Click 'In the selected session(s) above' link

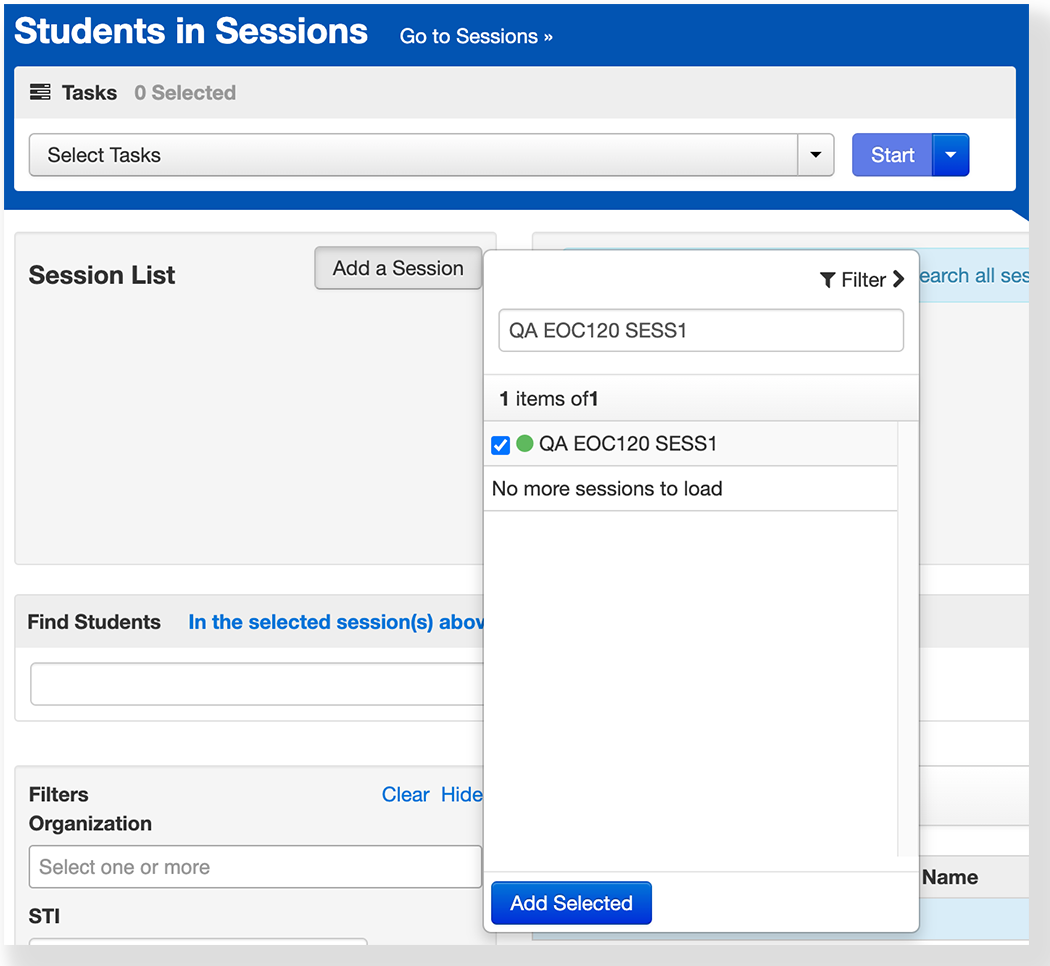336,622
